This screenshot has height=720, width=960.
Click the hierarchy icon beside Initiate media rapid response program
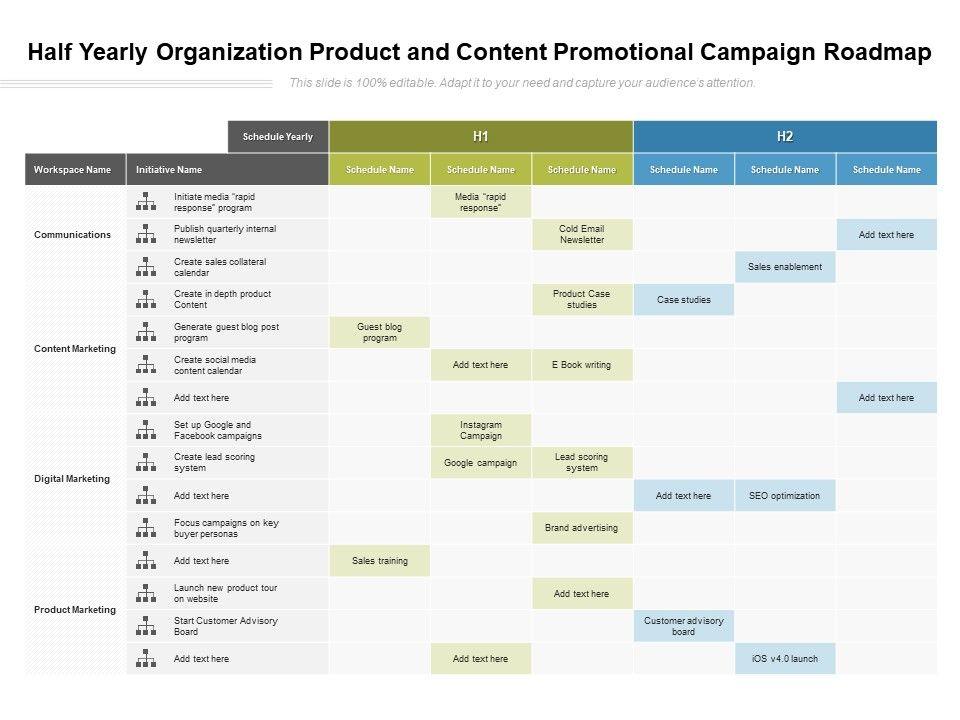147,202
